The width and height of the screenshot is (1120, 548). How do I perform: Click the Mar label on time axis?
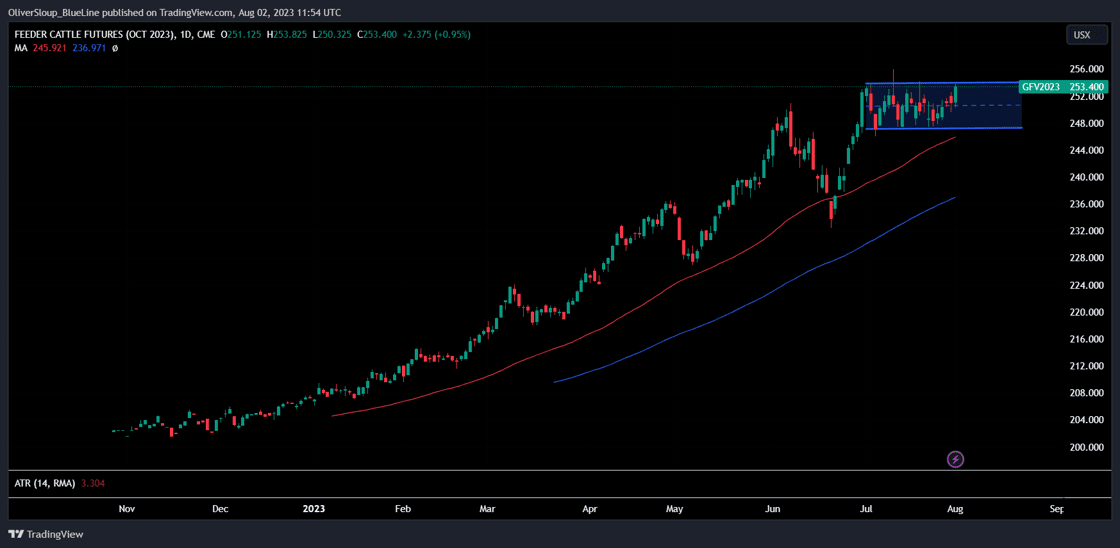pos(487,509)
